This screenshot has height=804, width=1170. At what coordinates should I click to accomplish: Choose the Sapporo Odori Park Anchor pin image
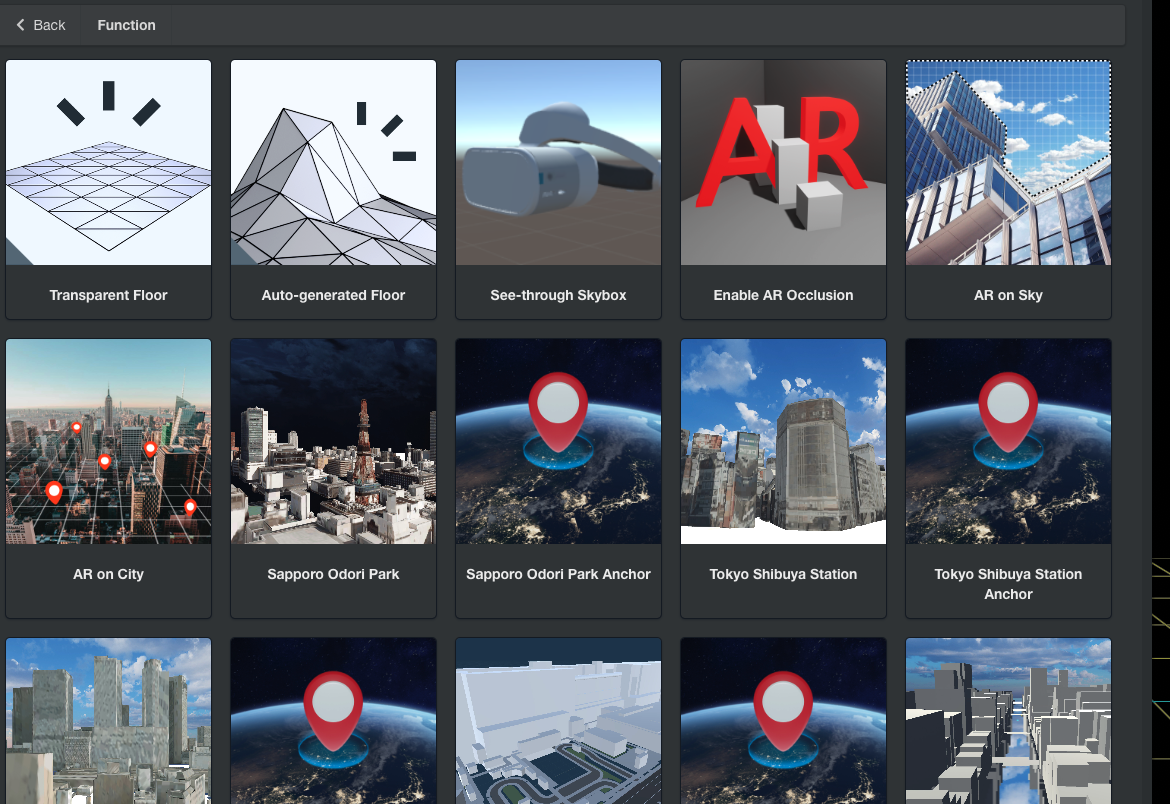pyautogui.click(x=558, y=442)
